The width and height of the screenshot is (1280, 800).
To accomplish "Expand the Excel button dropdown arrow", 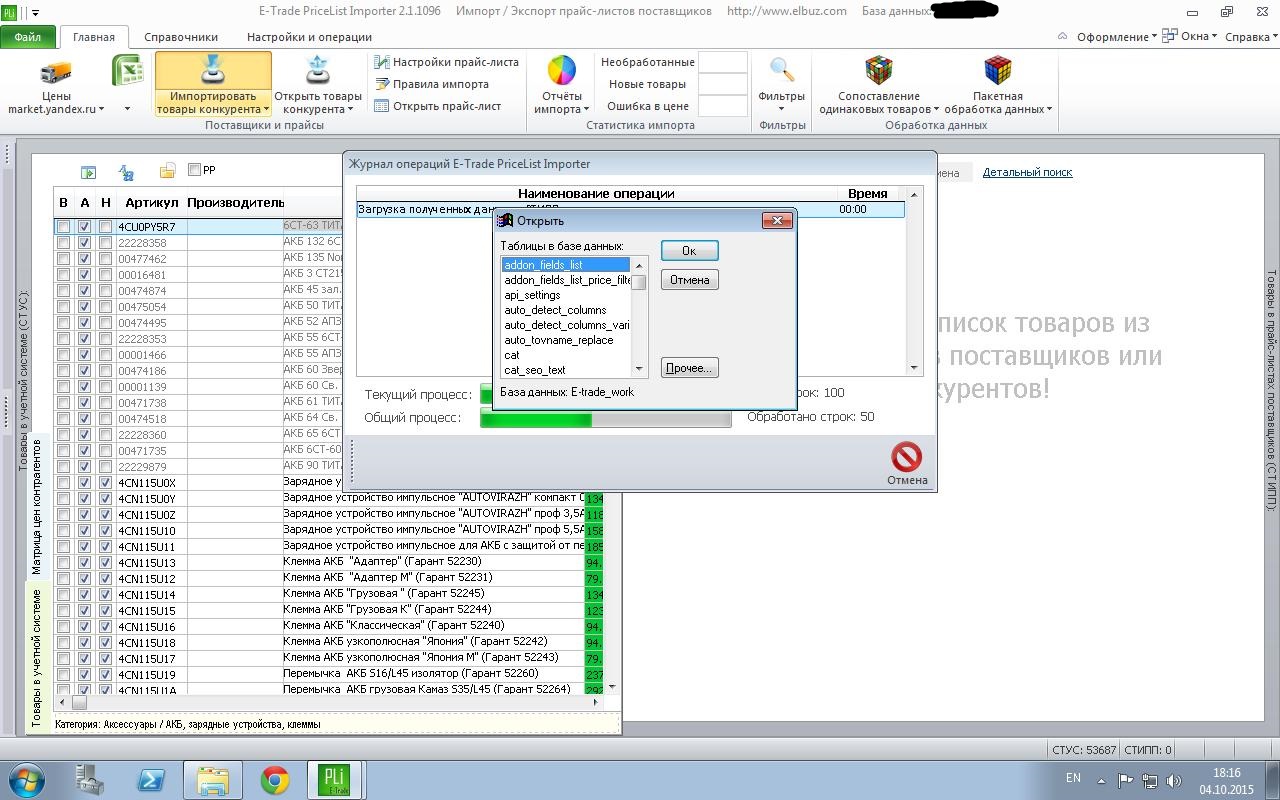I will pos(127,108).
